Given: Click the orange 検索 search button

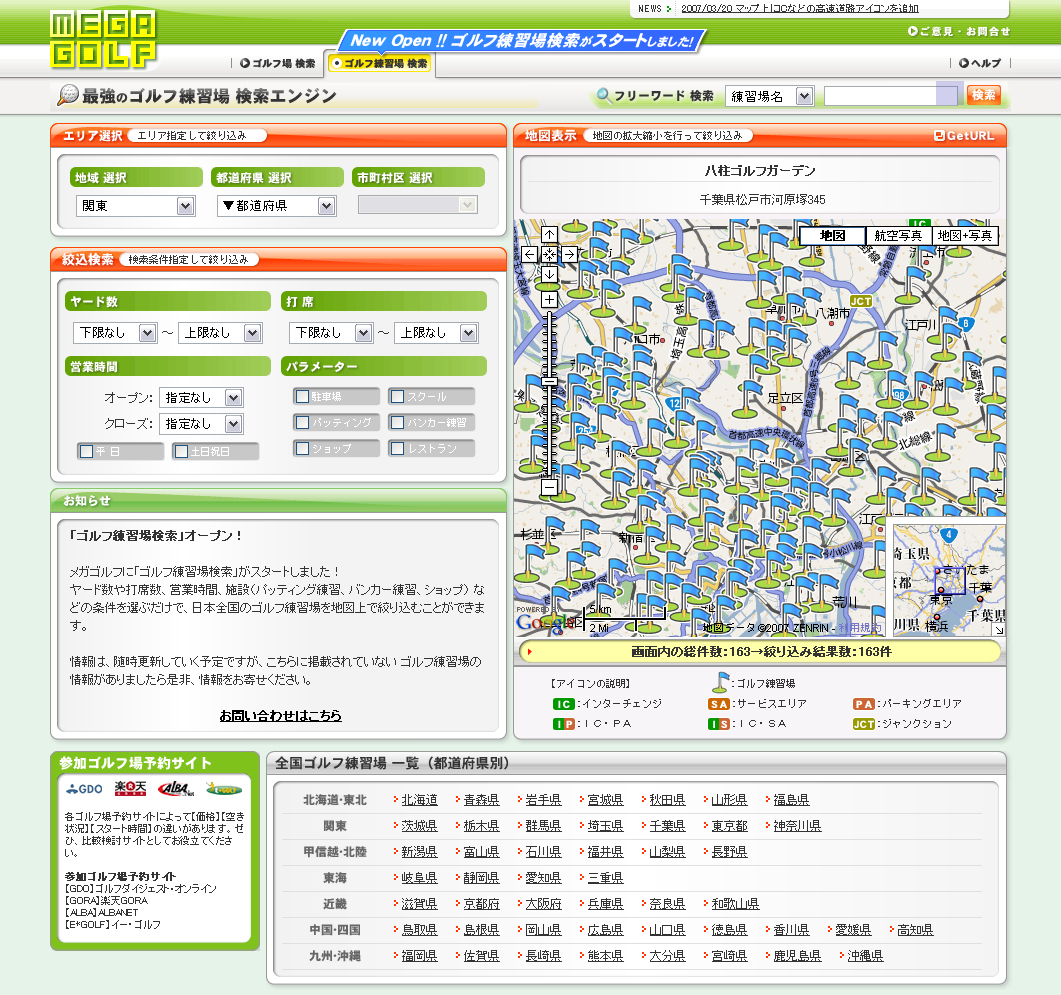Looking at the screenshot, I should [983, 95].
